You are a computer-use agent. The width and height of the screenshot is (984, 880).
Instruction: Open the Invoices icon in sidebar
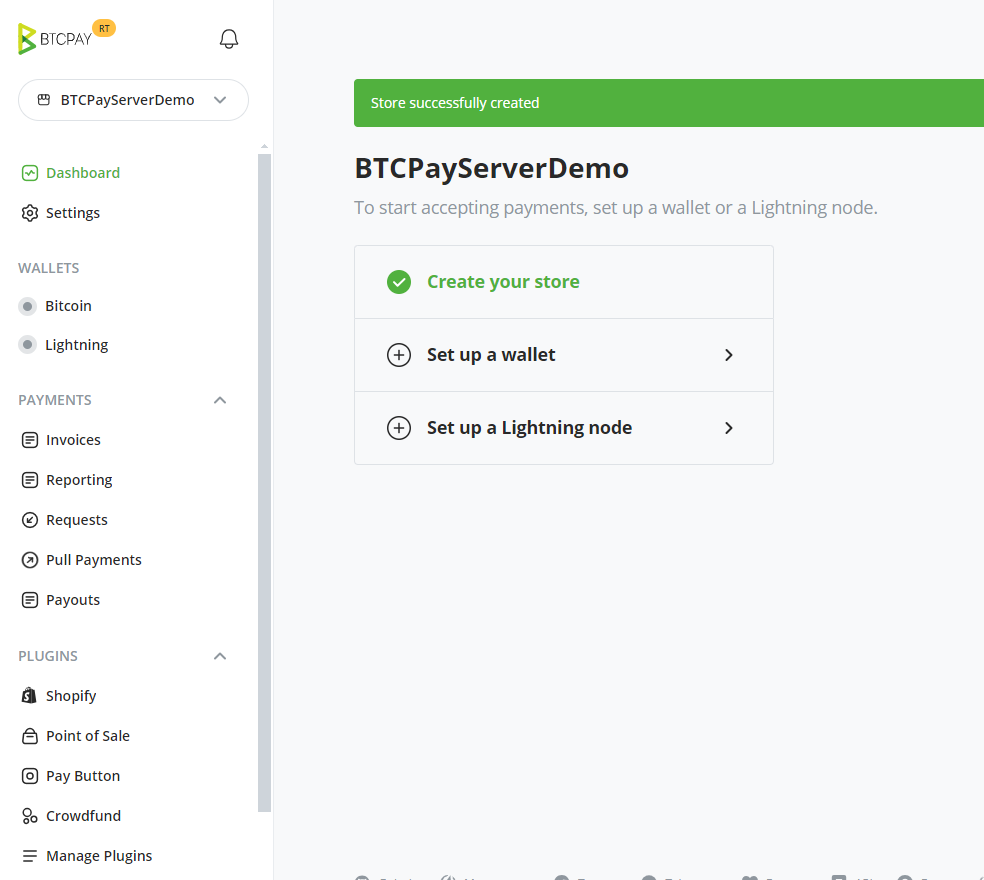click(x=30, y=440)
